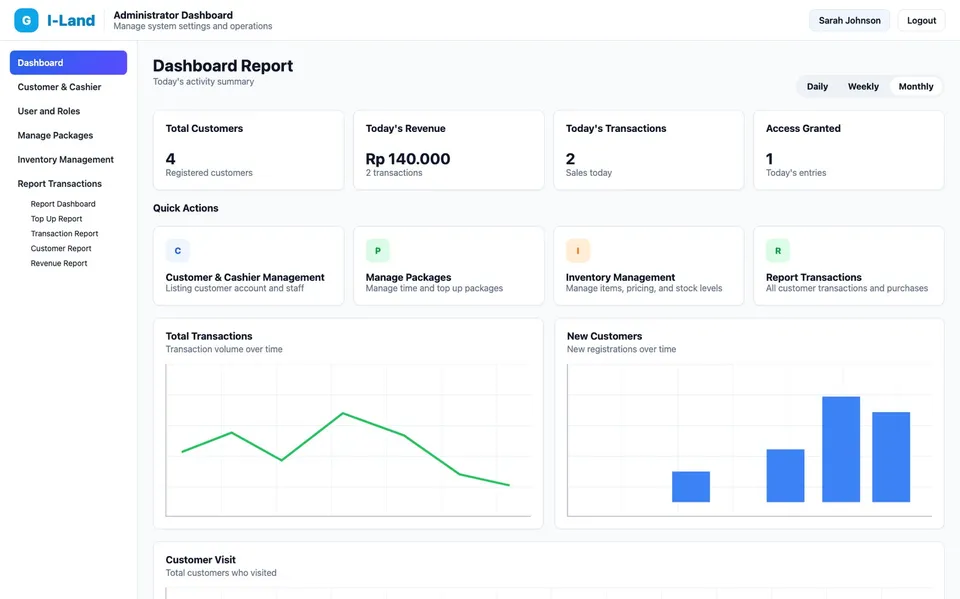Open the Revenue Report sub-item

pyautogui.click(x=59, y=263)
